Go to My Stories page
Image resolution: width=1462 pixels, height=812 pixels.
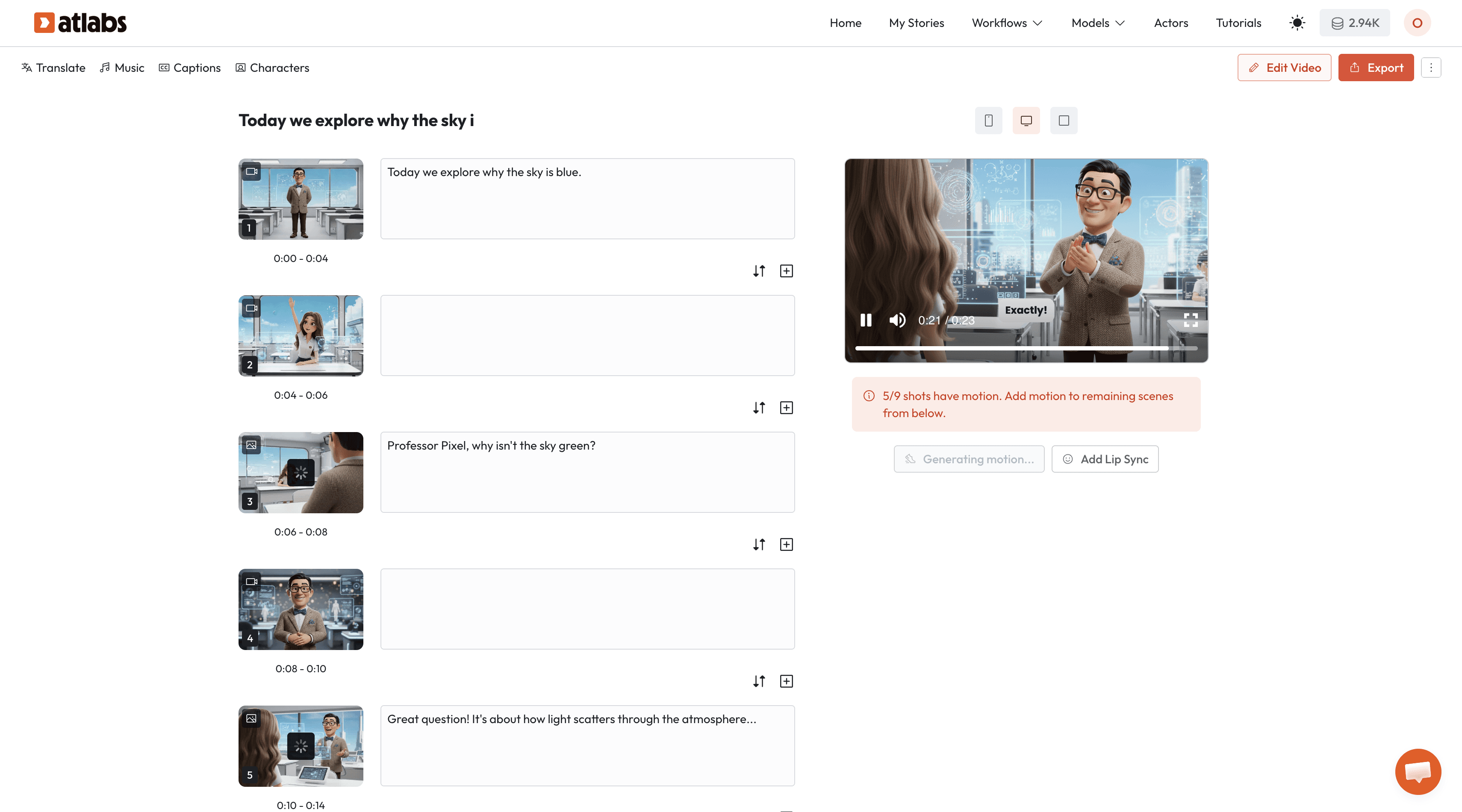click(x=916, y=23)
